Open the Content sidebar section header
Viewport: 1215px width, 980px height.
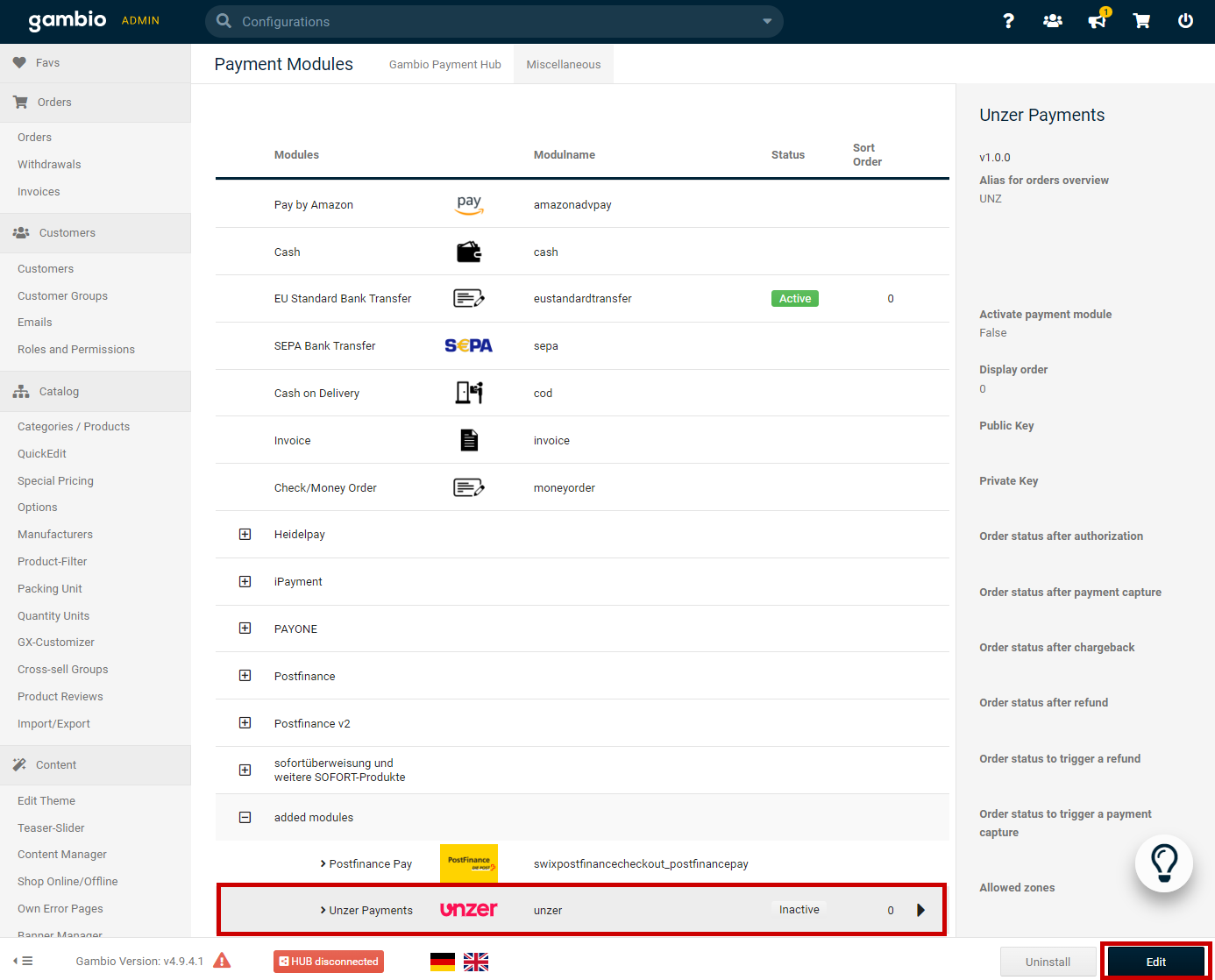point(96,765)
